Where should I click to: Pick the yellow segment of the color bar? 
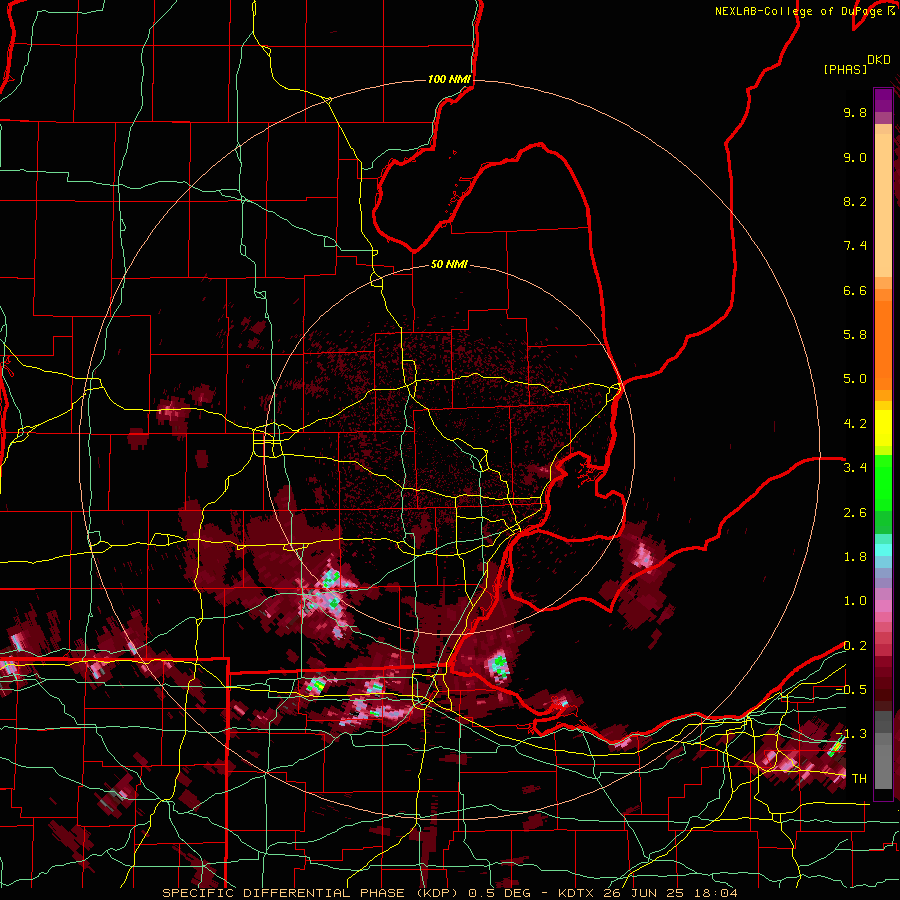click(883, 428)
